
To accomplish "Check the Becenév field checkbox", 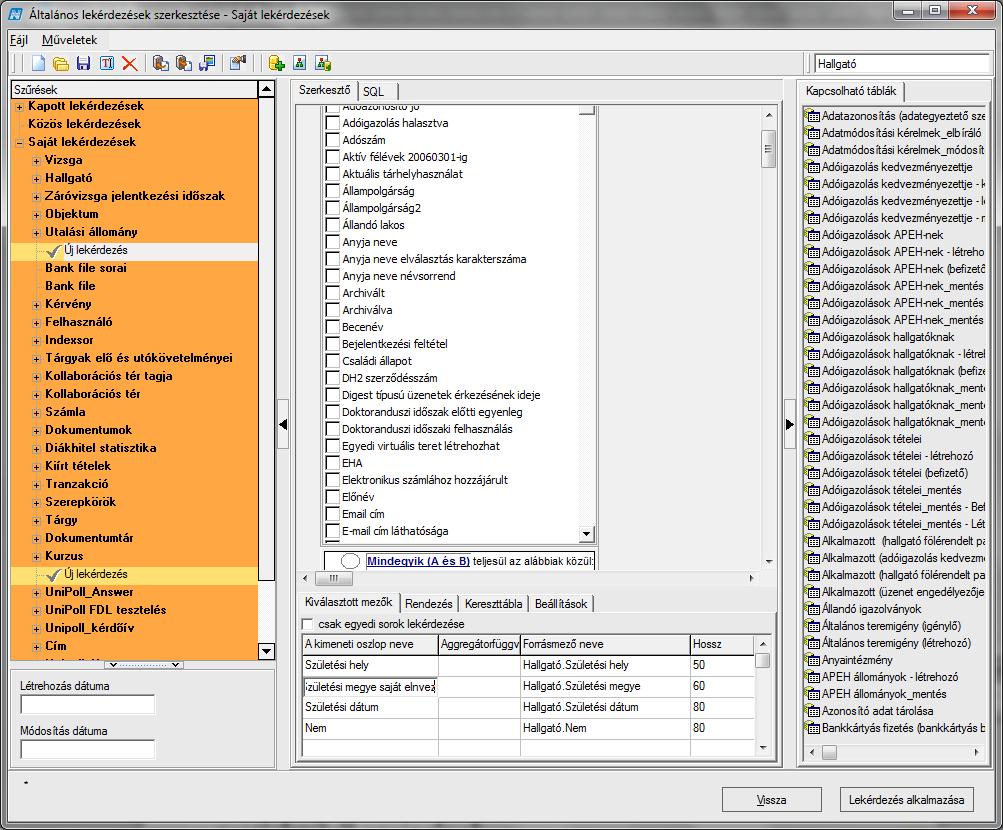I will tap(333, 327).
